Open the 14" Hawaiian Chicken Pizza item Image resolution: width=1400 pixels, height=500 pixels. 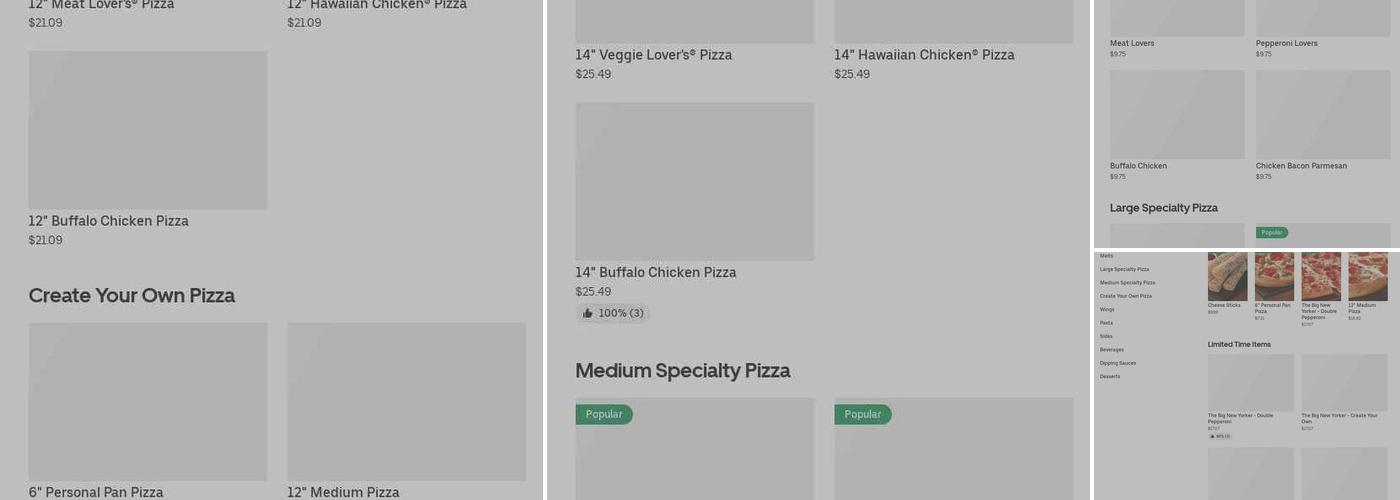(924, 55)
